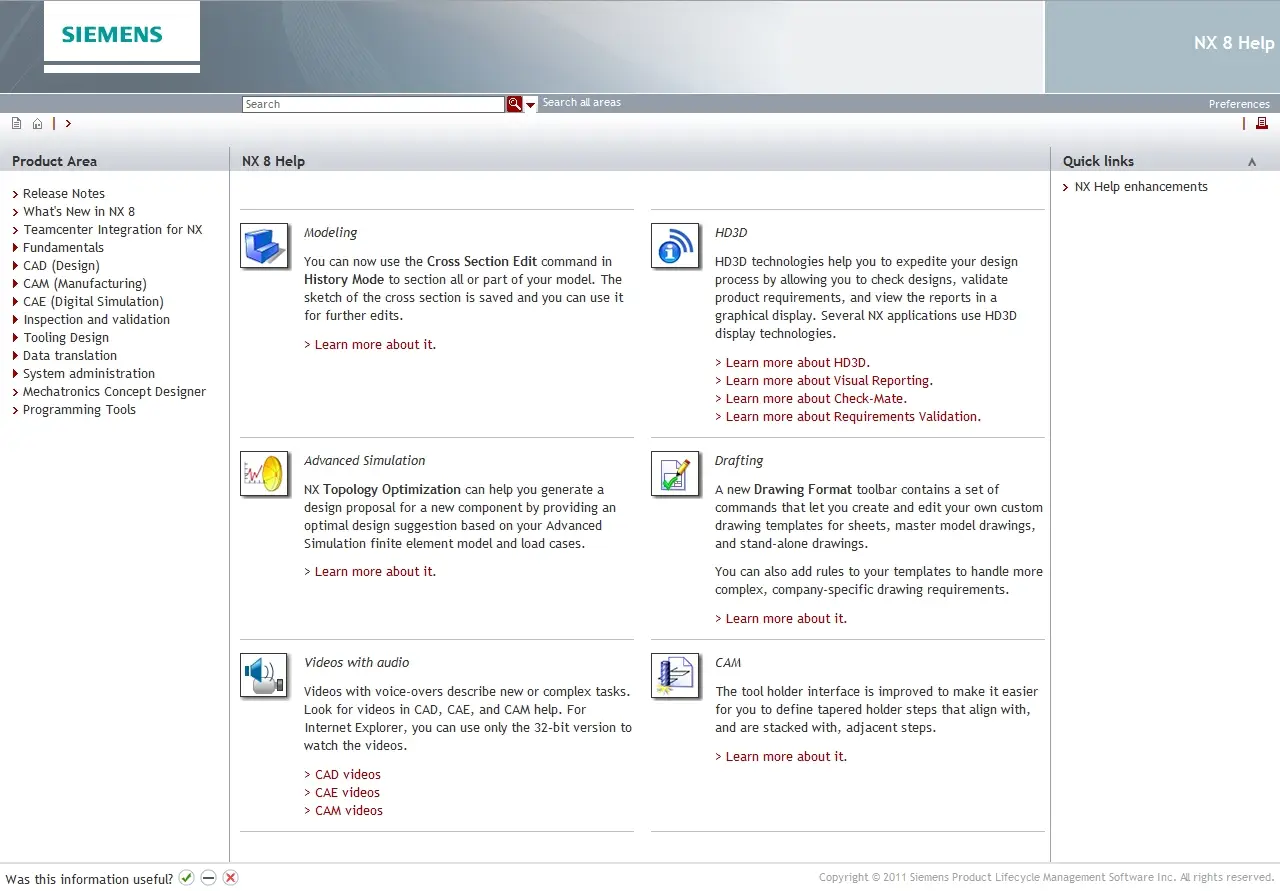Click the breadcrumb arrow next to home icon
The image size is (1280, 891).
68,124
